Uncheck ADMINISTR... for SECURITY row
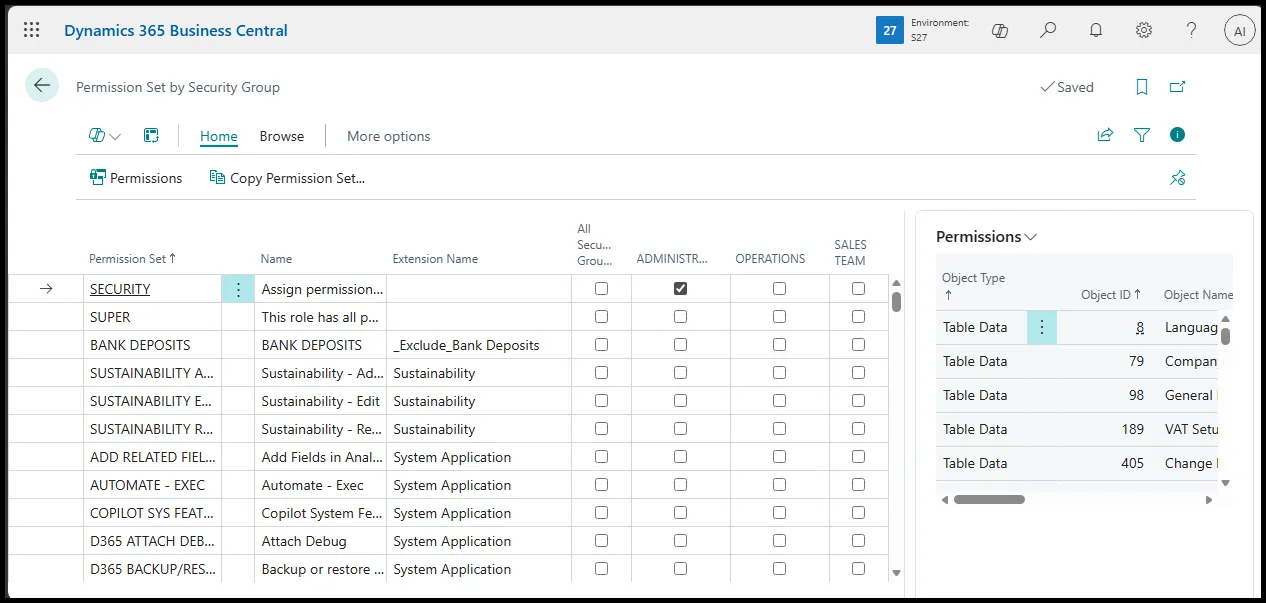The height and width of the screenshot is (603, 1266). 680,288
